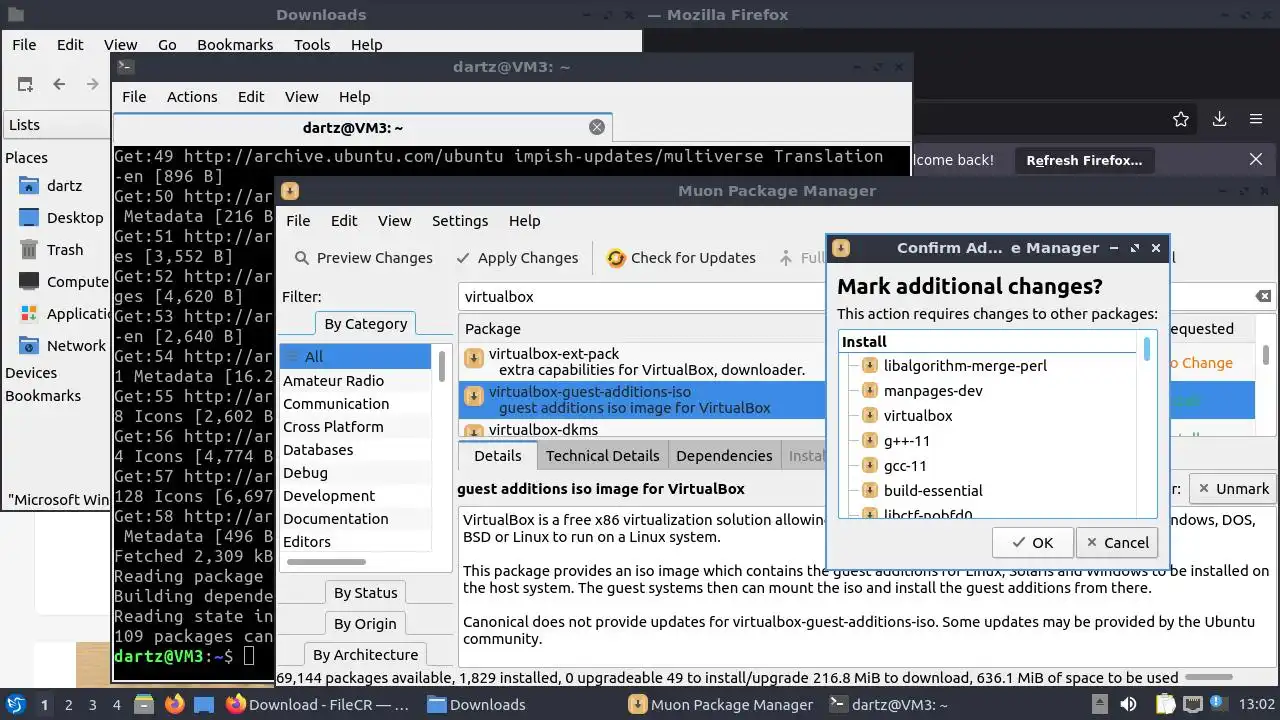1280x720 pixels.
Task: Open the Firefox downloads icon
Action: pyautogui.click(x=1219, y=119)
